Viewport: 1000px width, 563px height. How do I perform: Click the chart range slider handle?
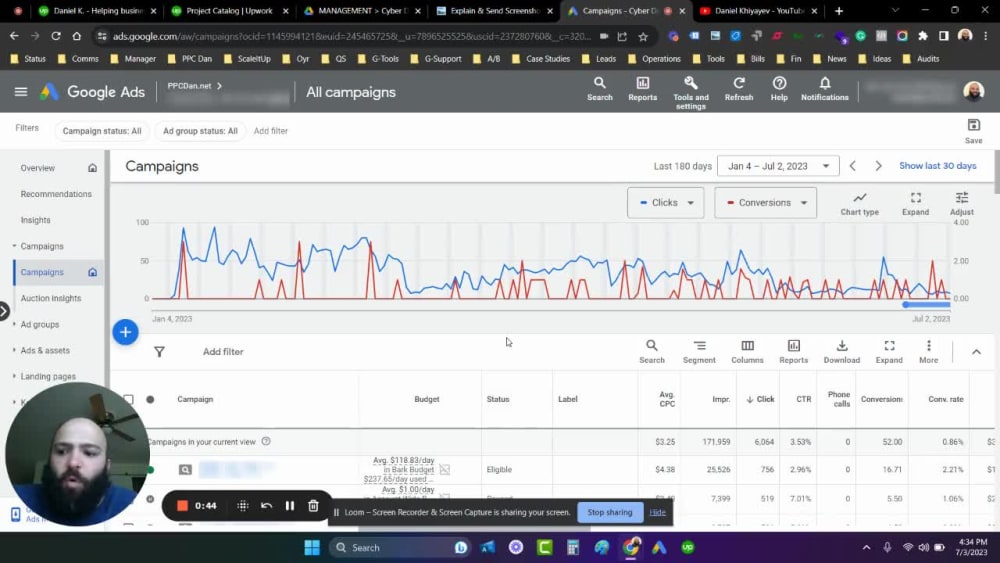[x=906, y=305]
